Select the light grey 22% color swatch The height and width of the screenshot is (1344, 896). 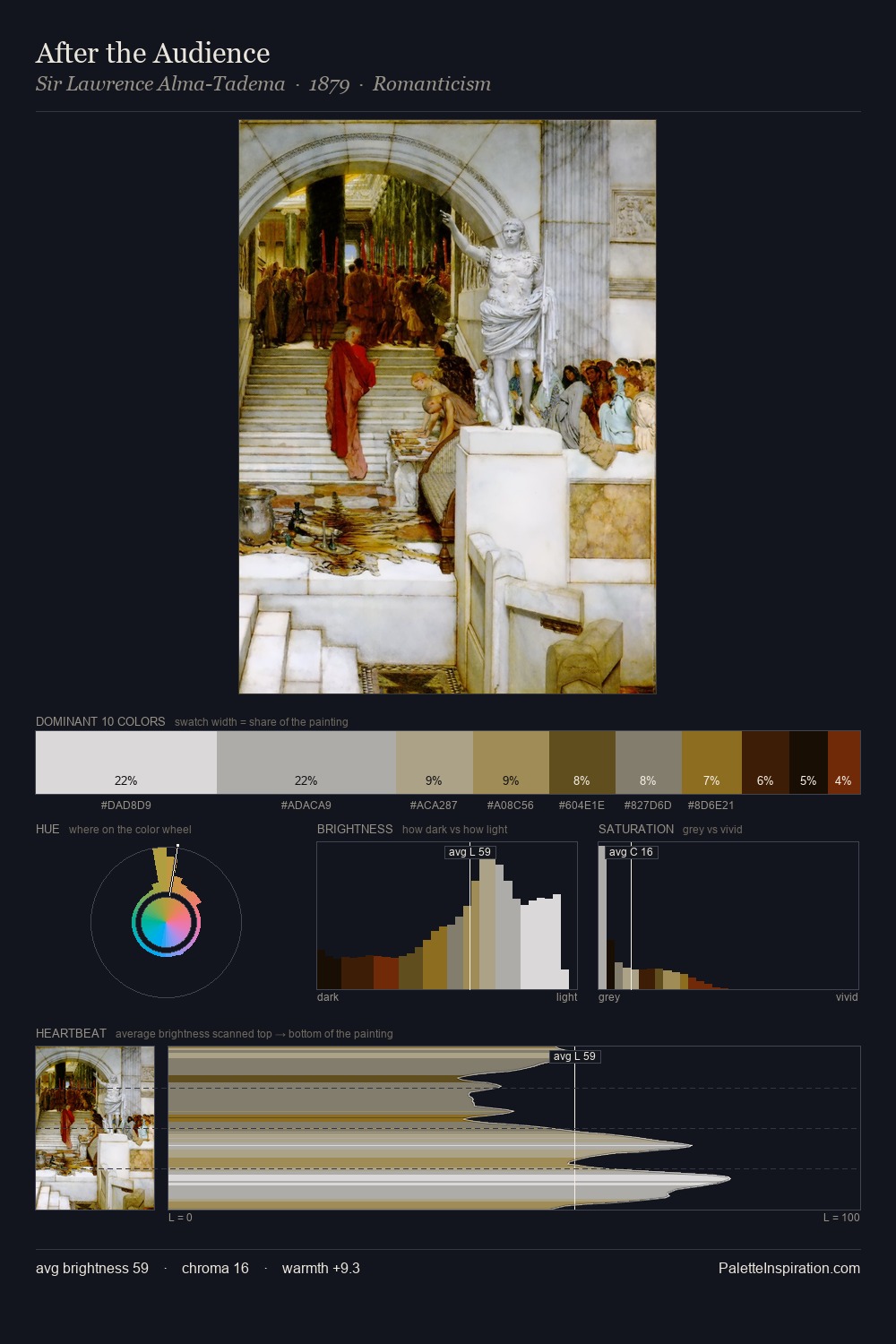(126, 762)
